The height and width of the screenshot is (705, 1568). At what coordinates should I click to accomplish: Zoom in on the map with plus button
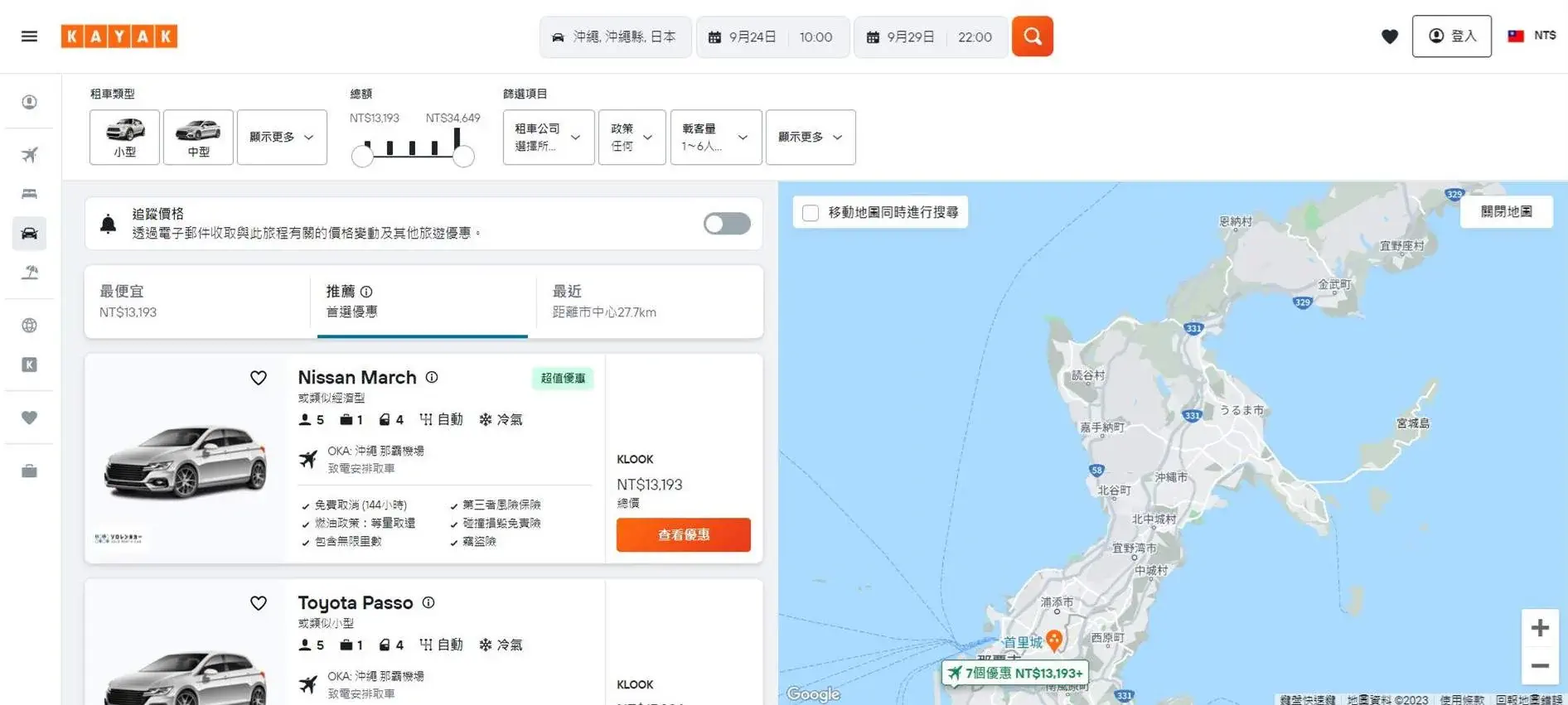[x=1539, y=628]
